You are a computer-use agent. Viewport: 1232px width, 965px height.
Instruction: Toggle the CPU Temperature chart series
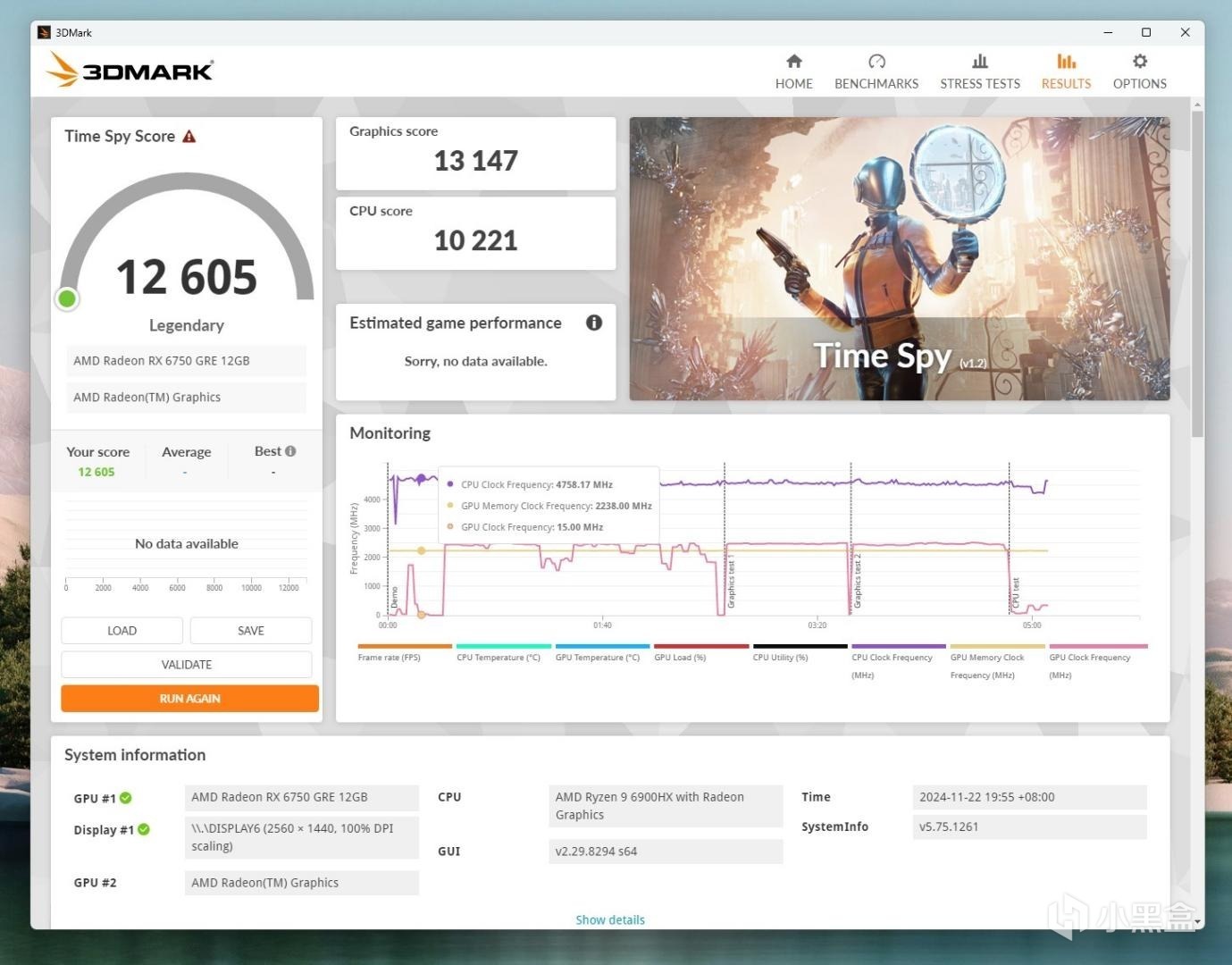(504, 653)
